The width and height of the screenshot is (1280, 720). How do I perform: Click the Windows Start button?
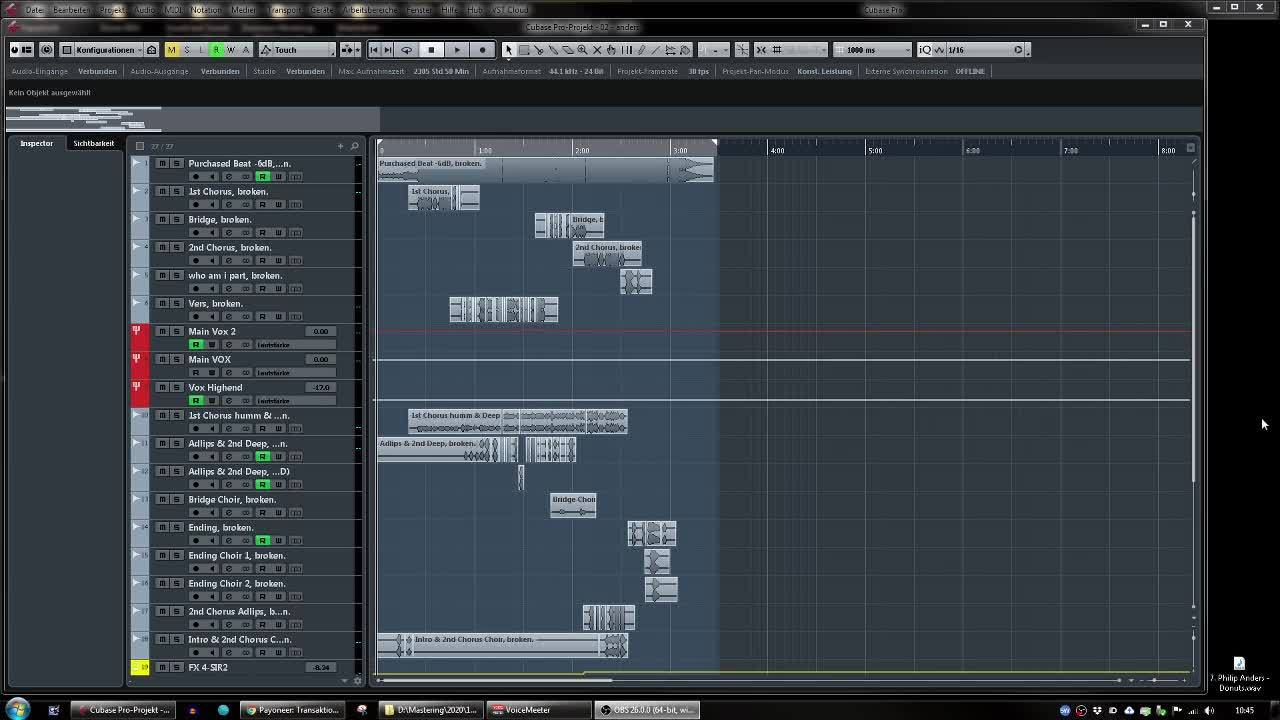pyautogui.click(x=18, y=710)
